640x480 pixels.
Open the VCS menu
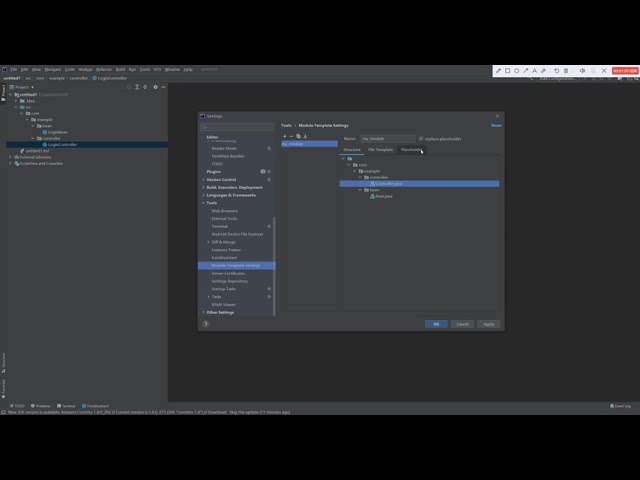click(157, 69)
